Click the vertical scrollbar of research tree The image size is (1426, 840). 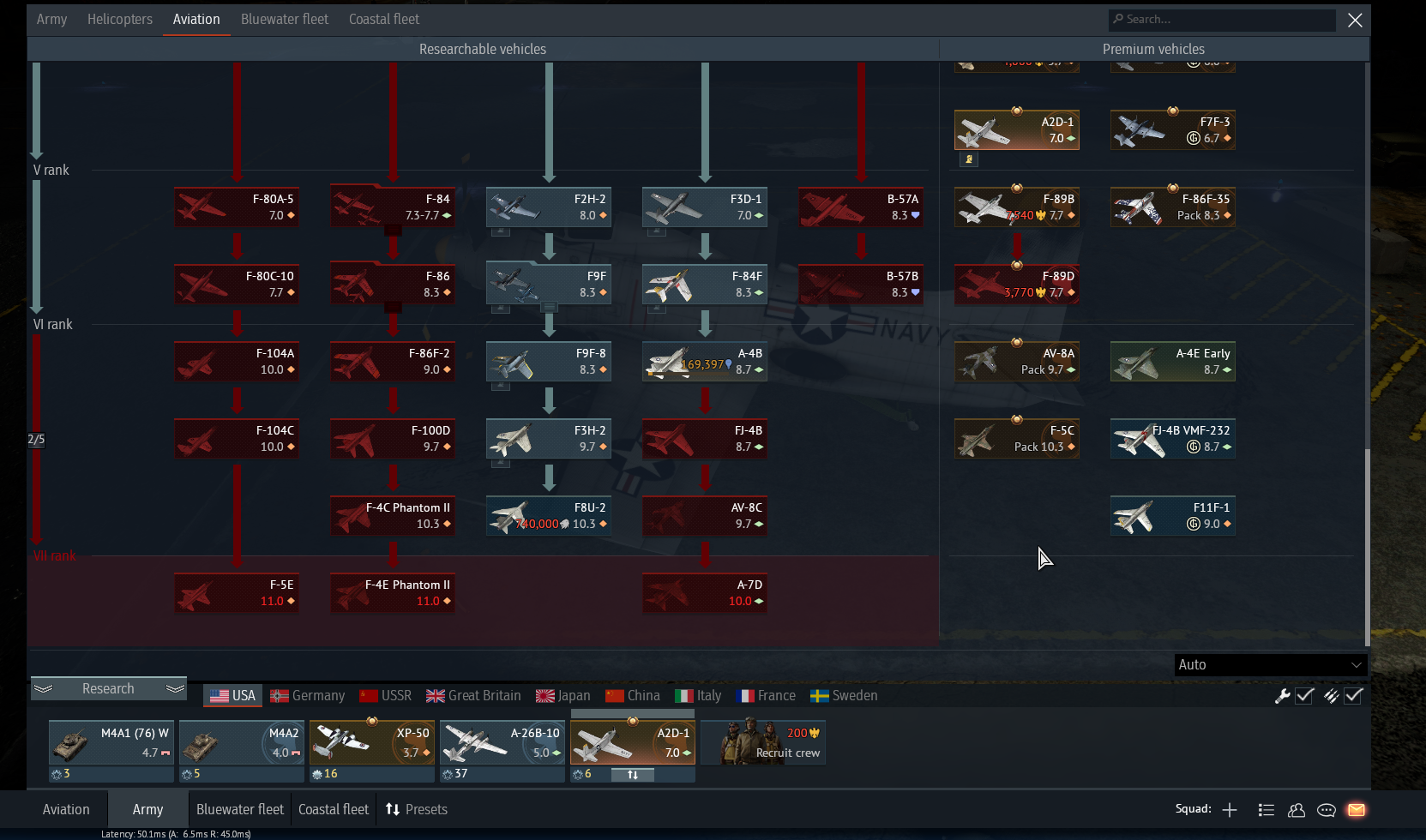pos(1367,547)
